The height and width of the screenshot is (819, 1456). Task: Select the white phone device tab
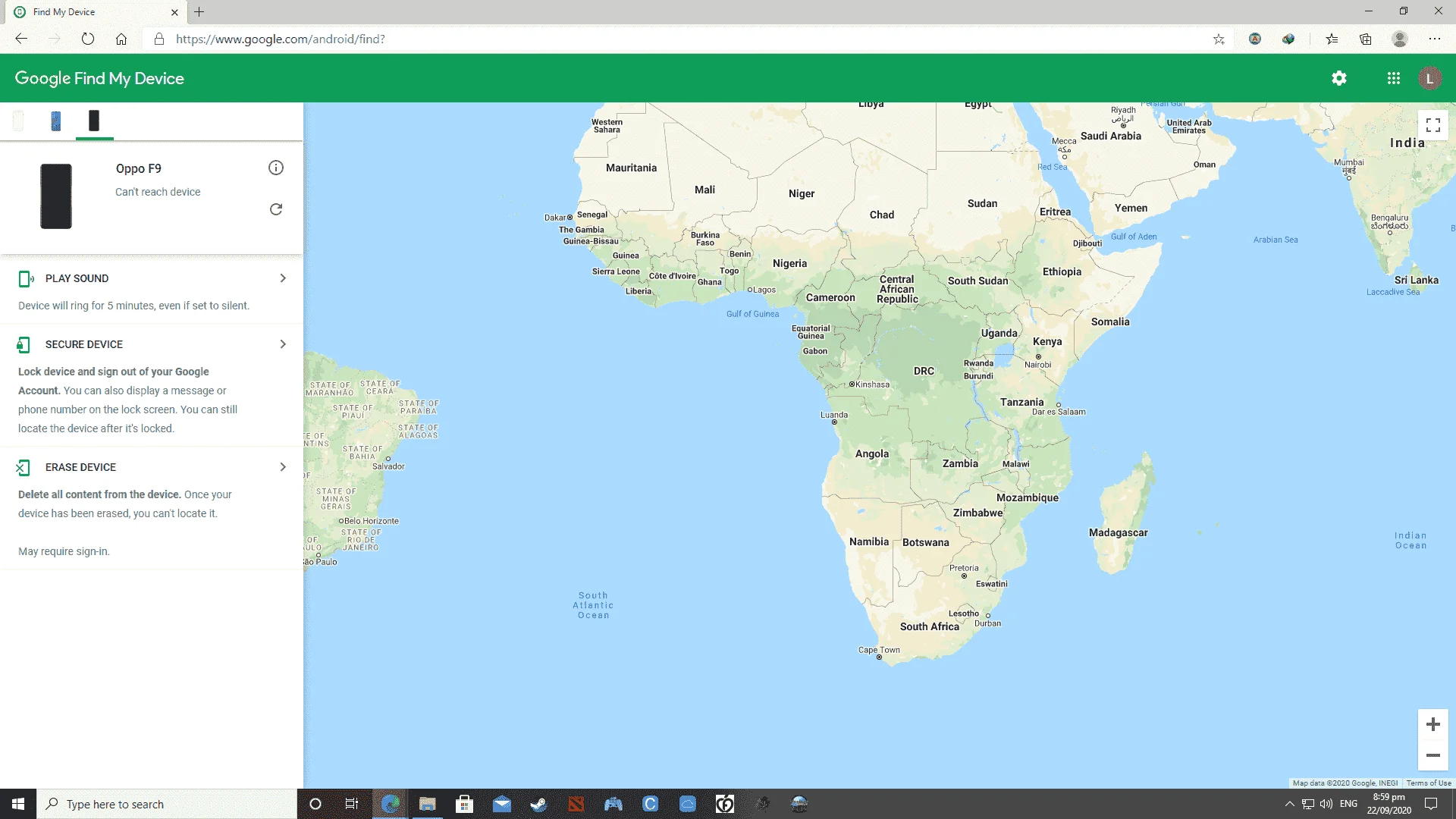coord(18,121)
